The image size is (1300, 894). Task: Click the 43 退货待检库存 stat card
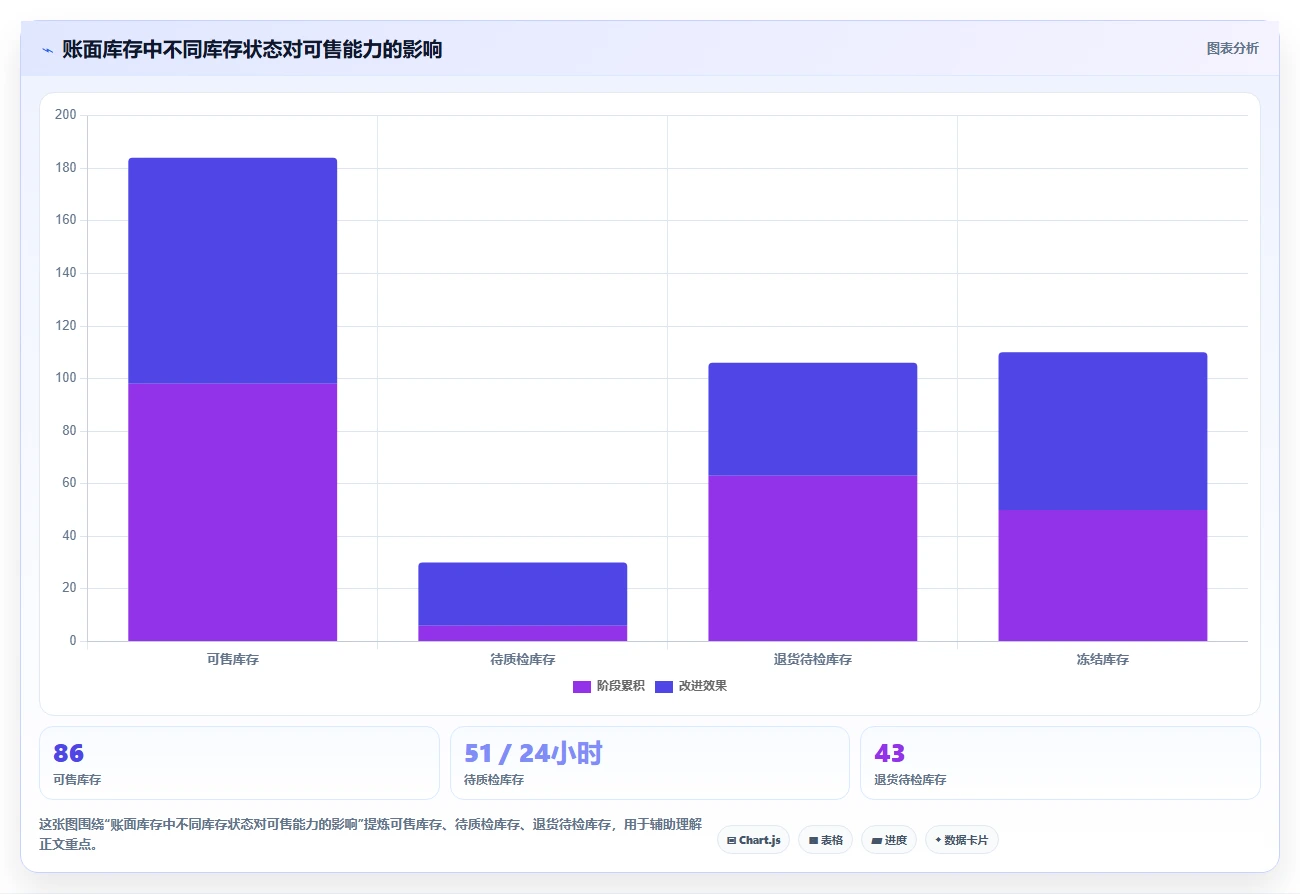click(1060, 763)
